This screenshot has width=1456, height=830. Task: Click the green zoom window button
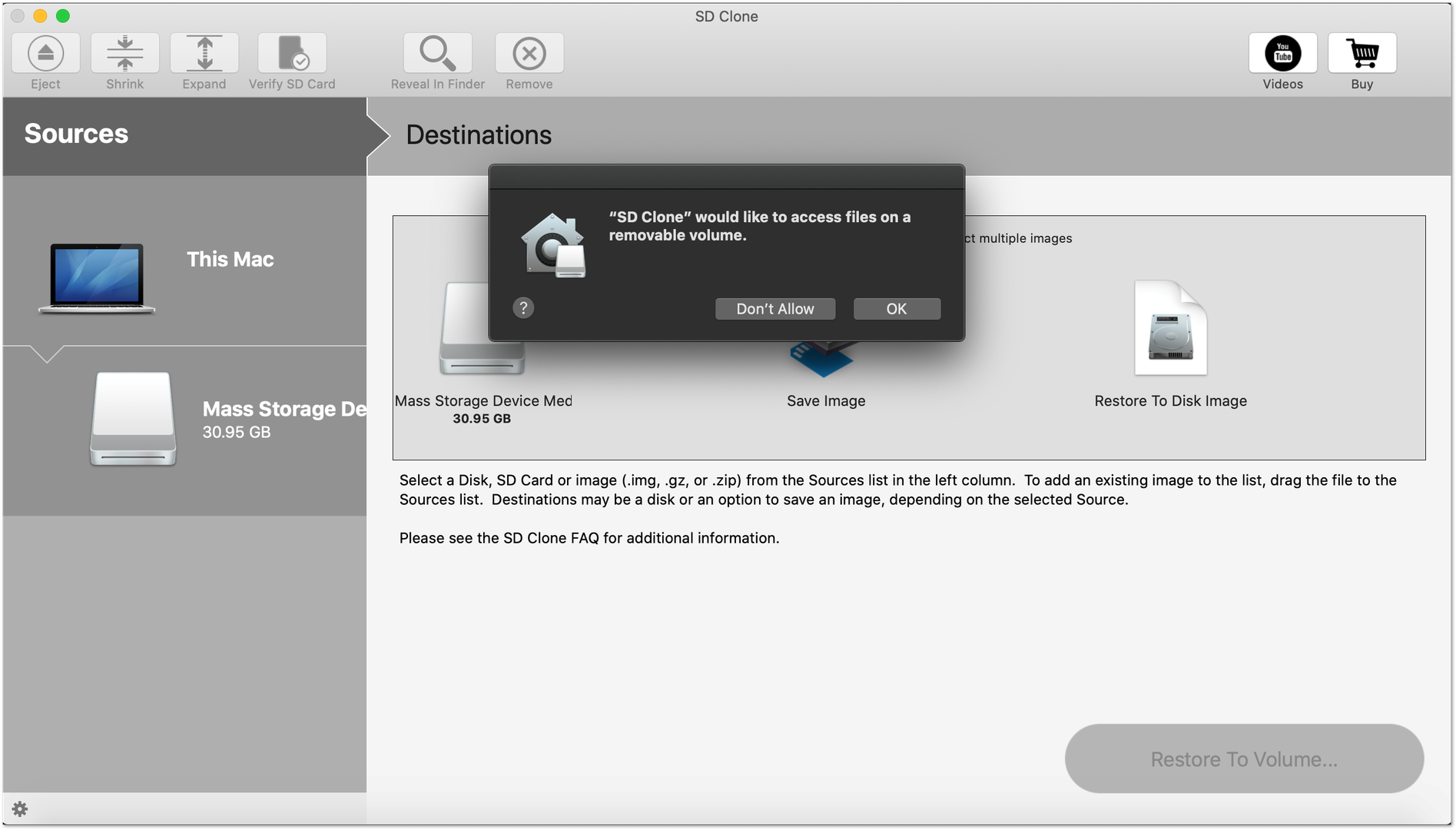[63, 16]
